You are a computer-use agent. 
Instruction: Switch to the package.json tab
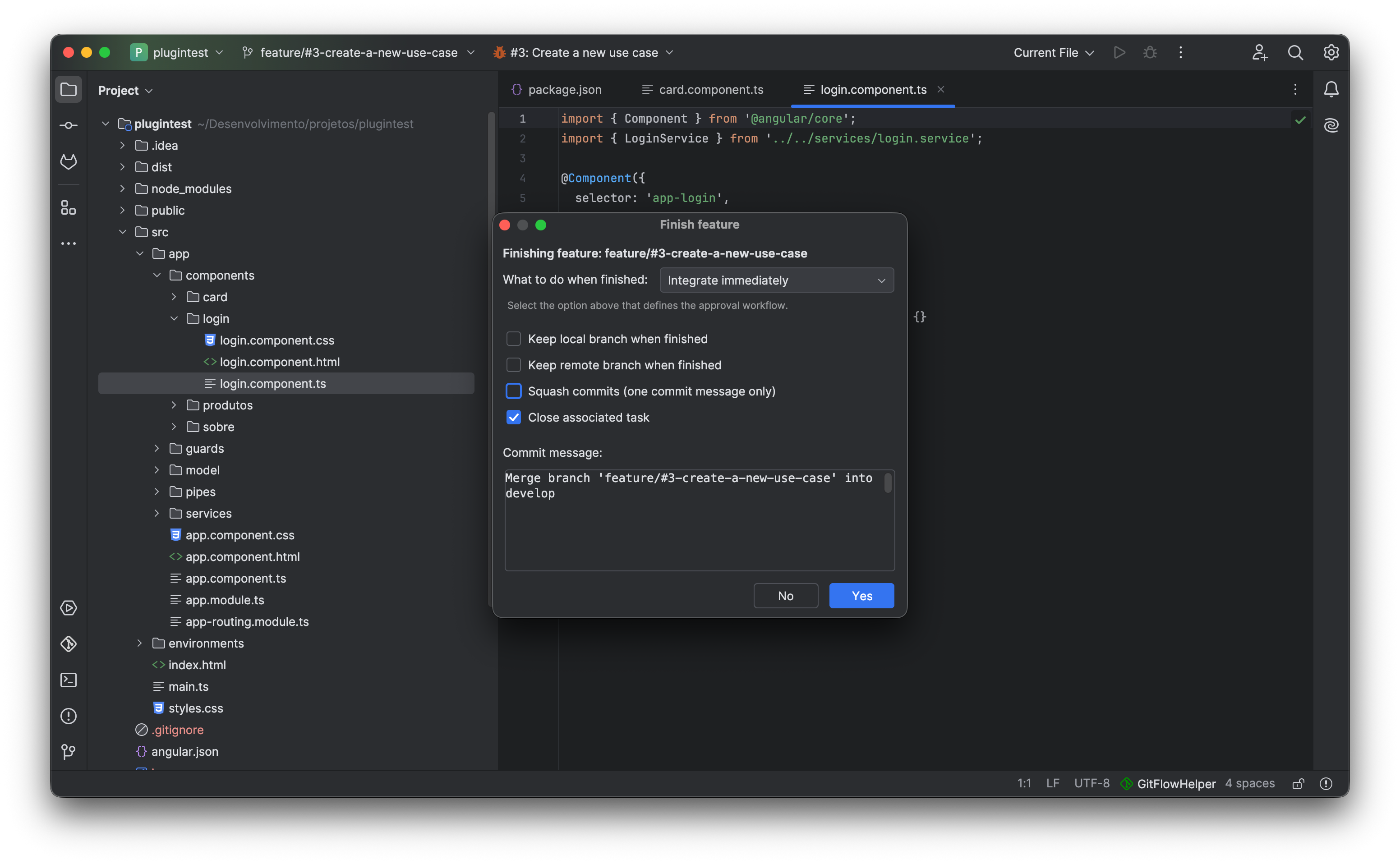[x=556, y=90]
